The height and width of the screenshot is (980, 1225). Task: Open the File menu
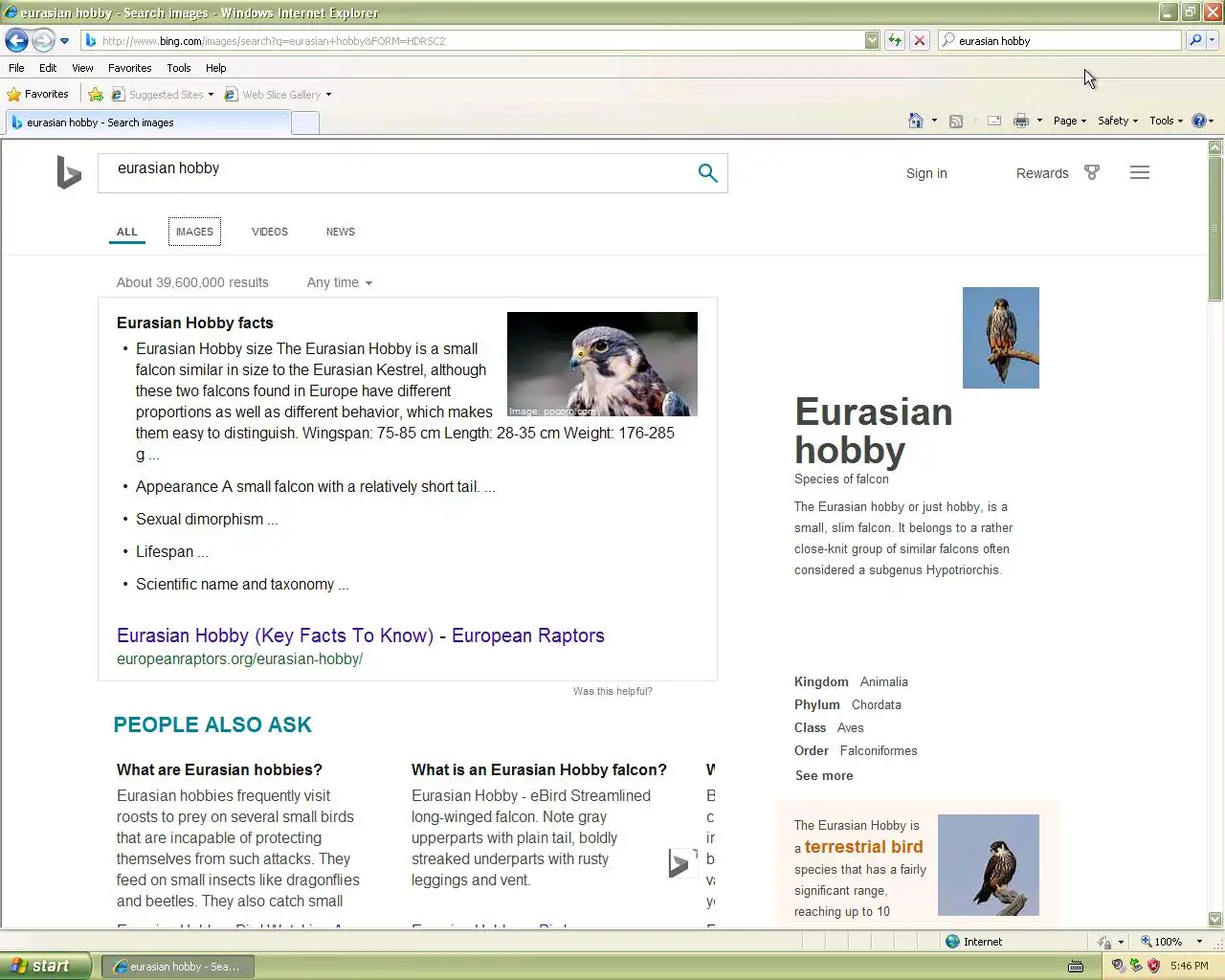point(16,68)
